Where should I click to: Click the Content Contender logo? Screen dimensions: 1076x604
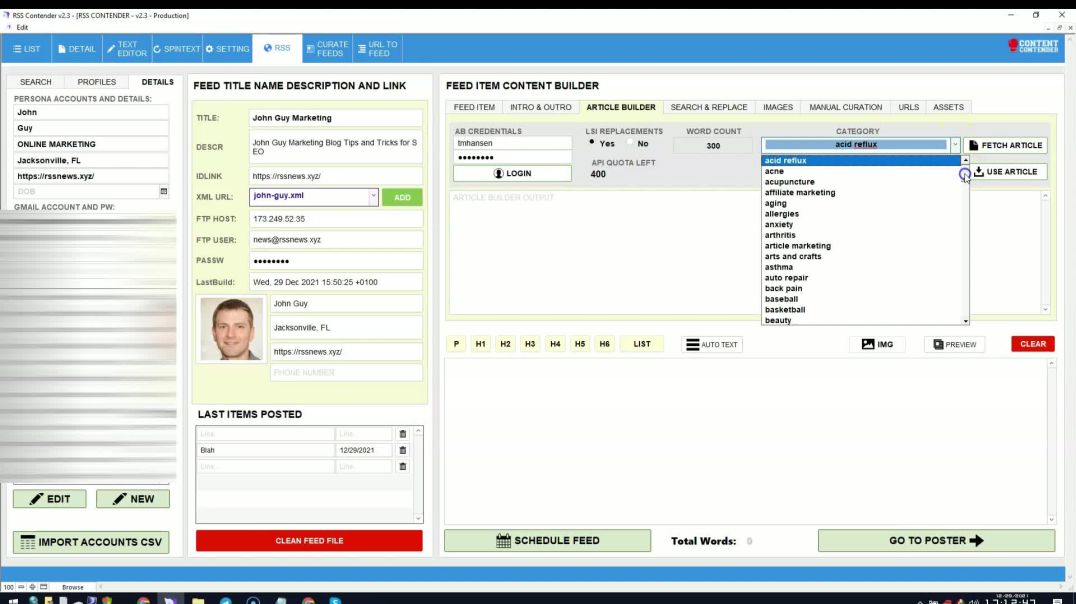pyautogui.click(x=1033, y=46)
